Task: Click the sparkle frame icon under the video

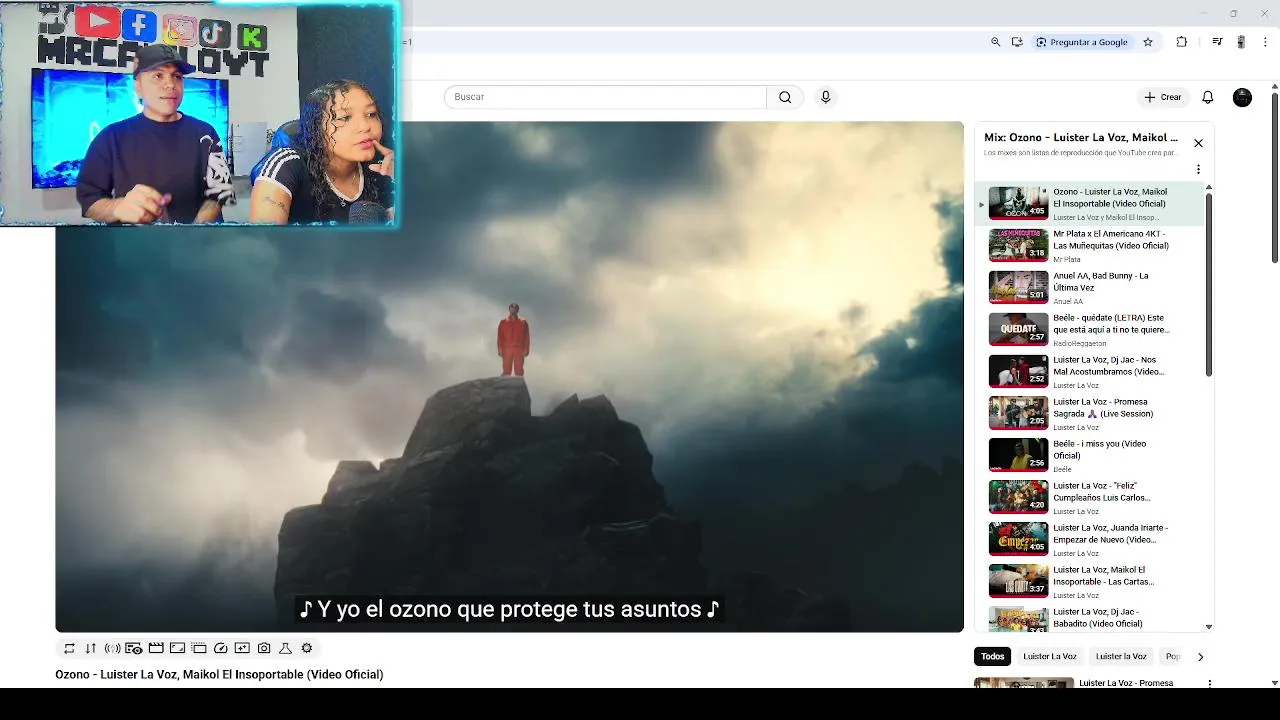Action: click(242, 648)
